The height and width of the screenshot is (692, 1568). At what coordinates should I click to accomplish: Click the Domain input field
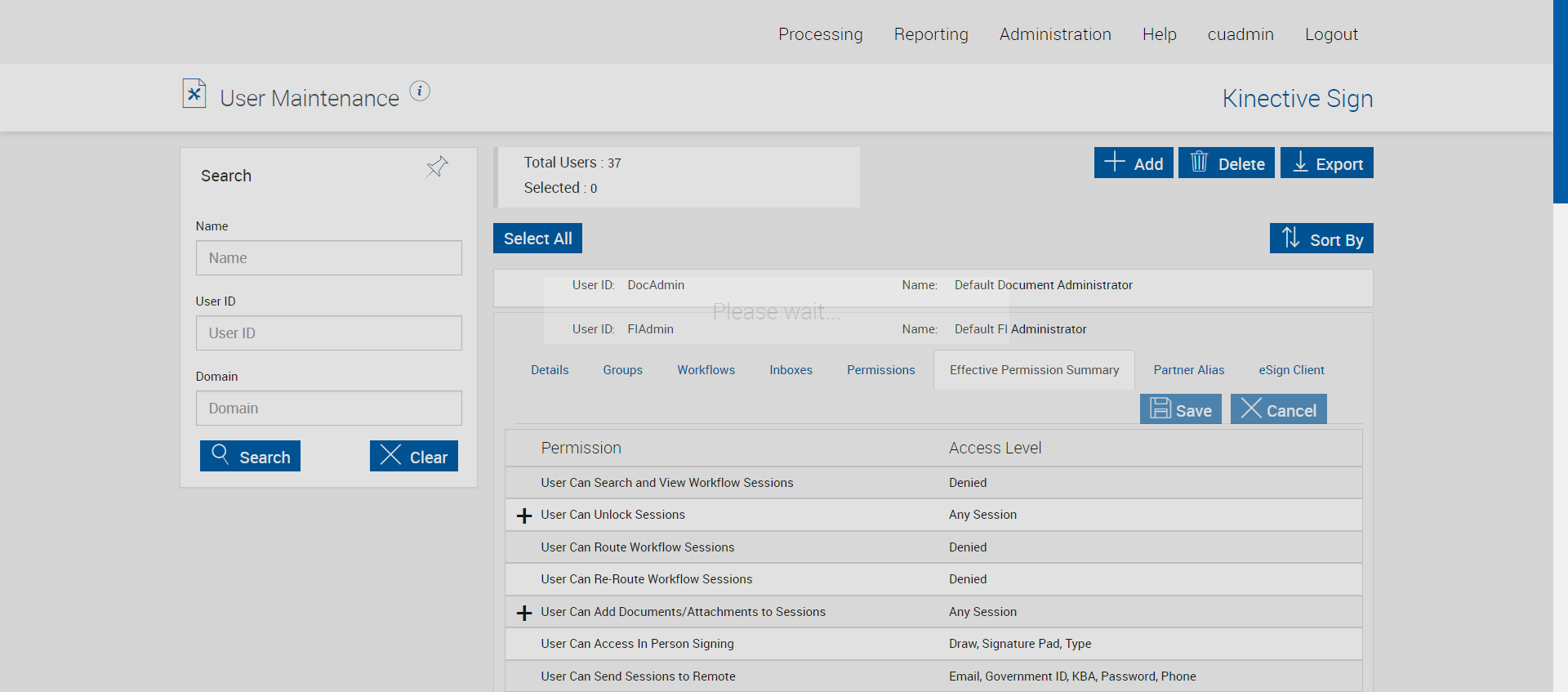328,409
